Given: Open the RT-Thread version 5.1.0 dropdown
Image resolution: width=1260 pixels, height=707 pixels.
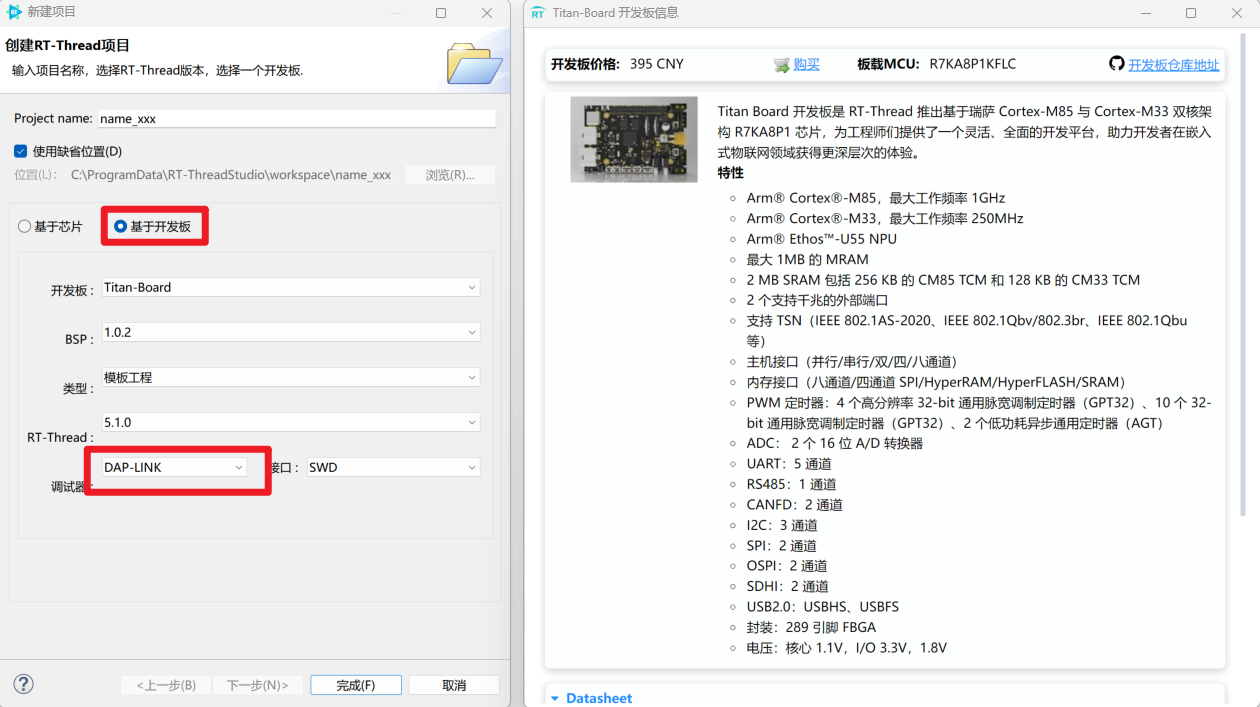Looking at the screenshot, I should tap(290, 422).
